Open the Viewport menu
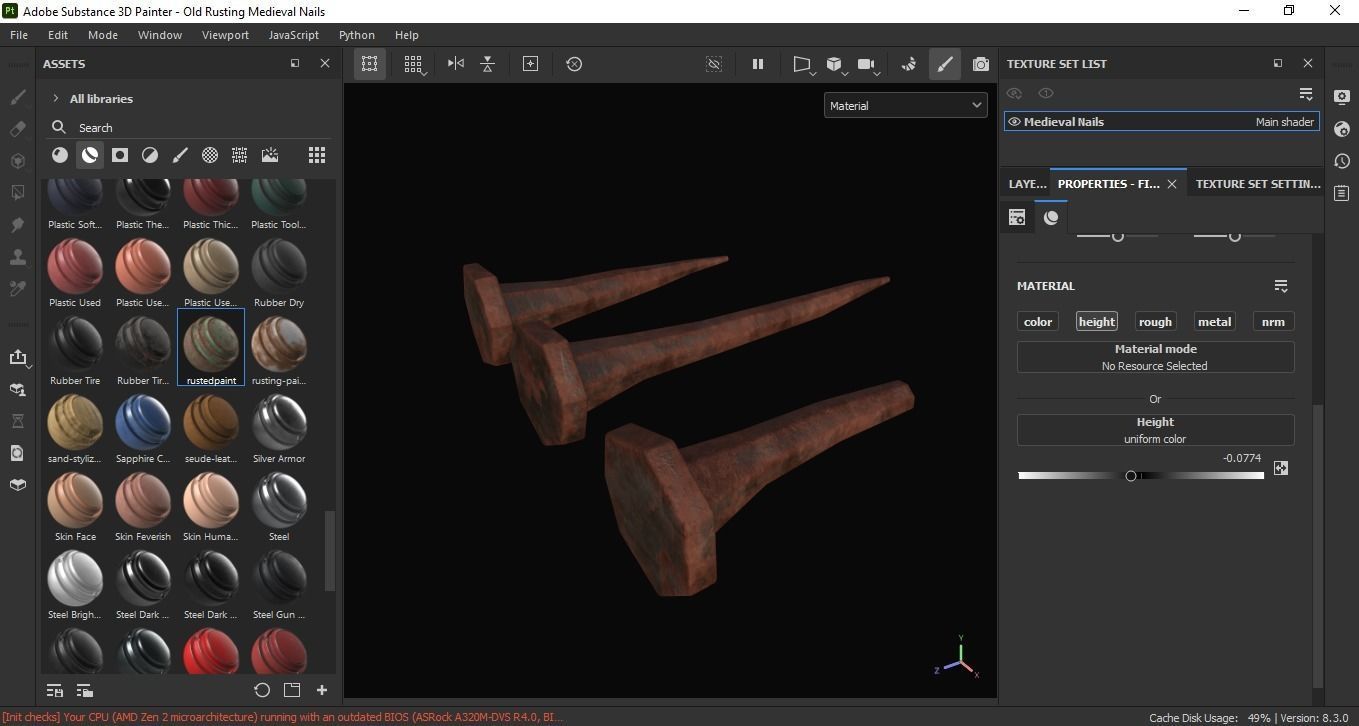This screenshot has width=1359, height=726. (225, 34)
